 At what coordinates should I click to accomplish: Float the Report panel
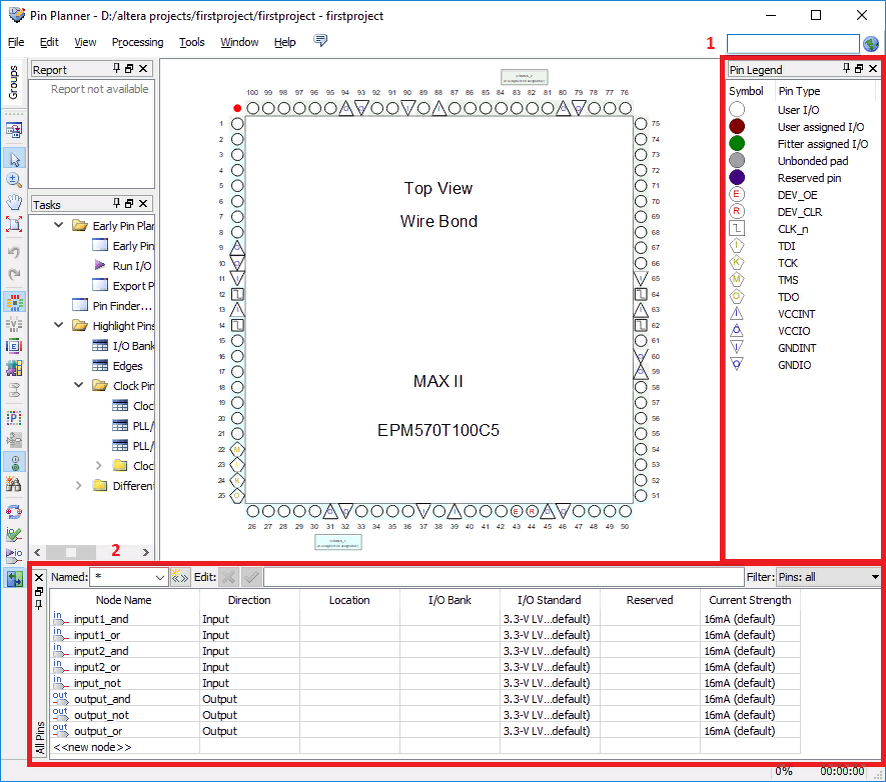129,68
